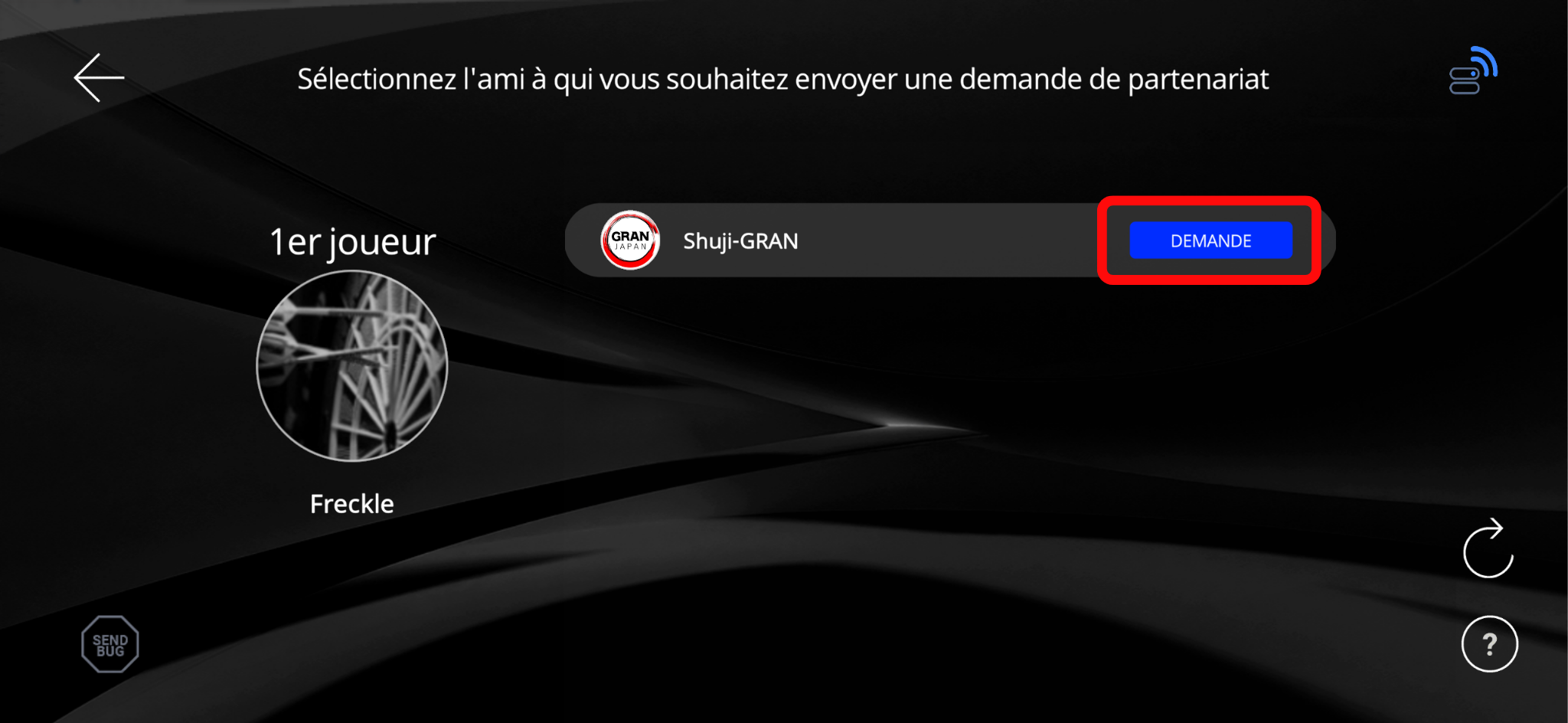1568x723 pixels.
Task: Click the Sélectionnez l'ami heading text
Action: pyautogui.click(x=783, y=79)
